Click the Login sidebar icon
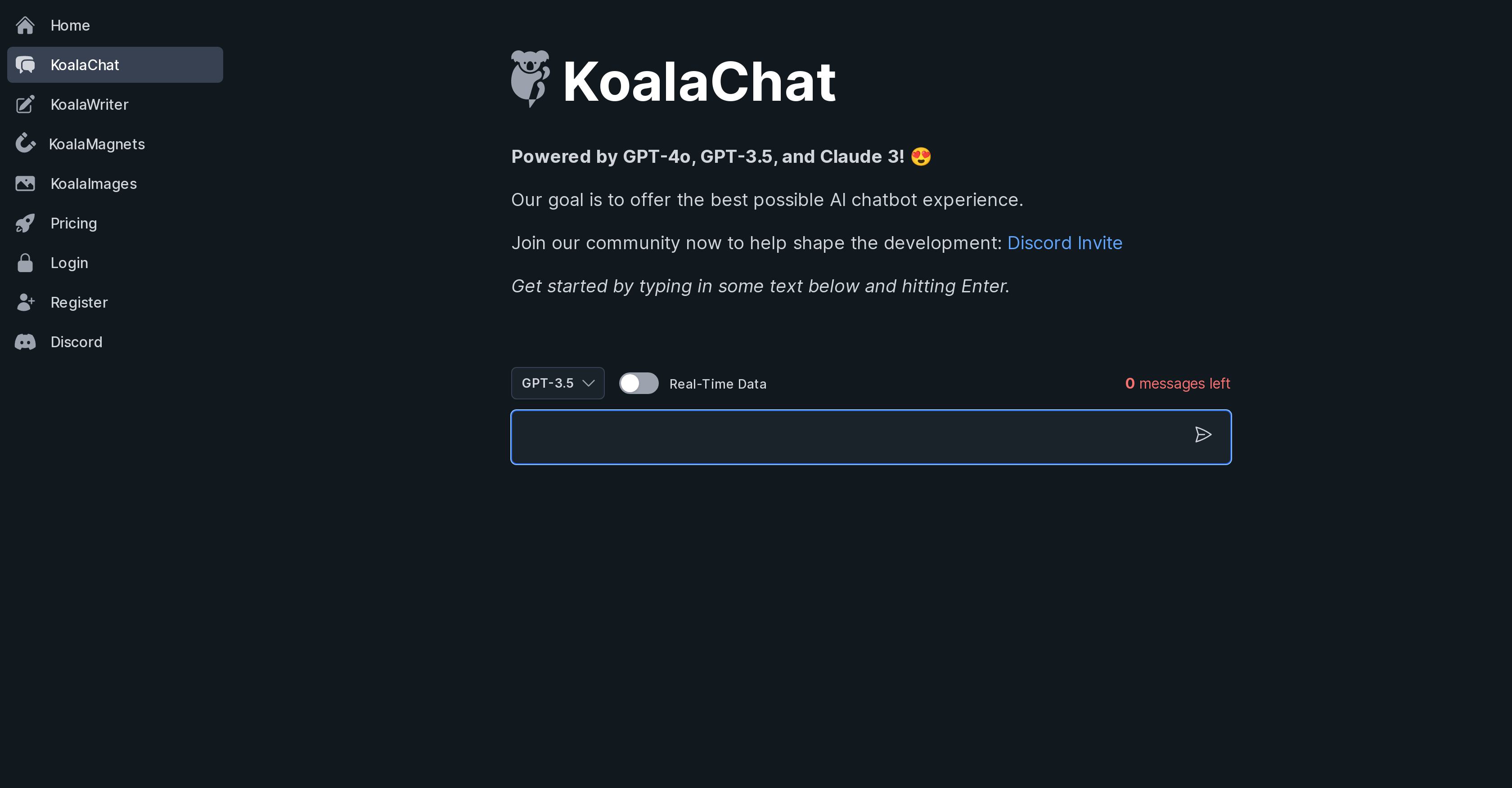 tap(26, 263)
